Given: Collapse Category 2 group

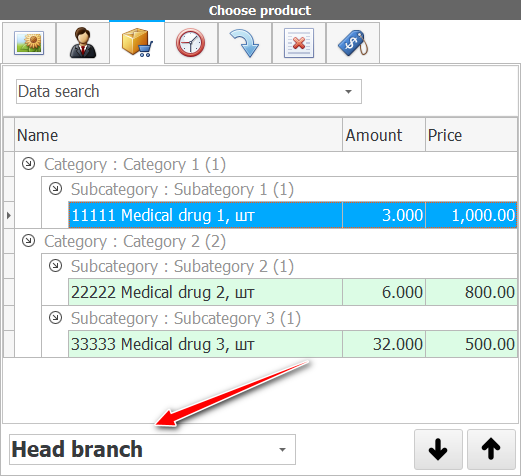Looking at the screenshot, I should pyautogui.click(x=28, y=241).
